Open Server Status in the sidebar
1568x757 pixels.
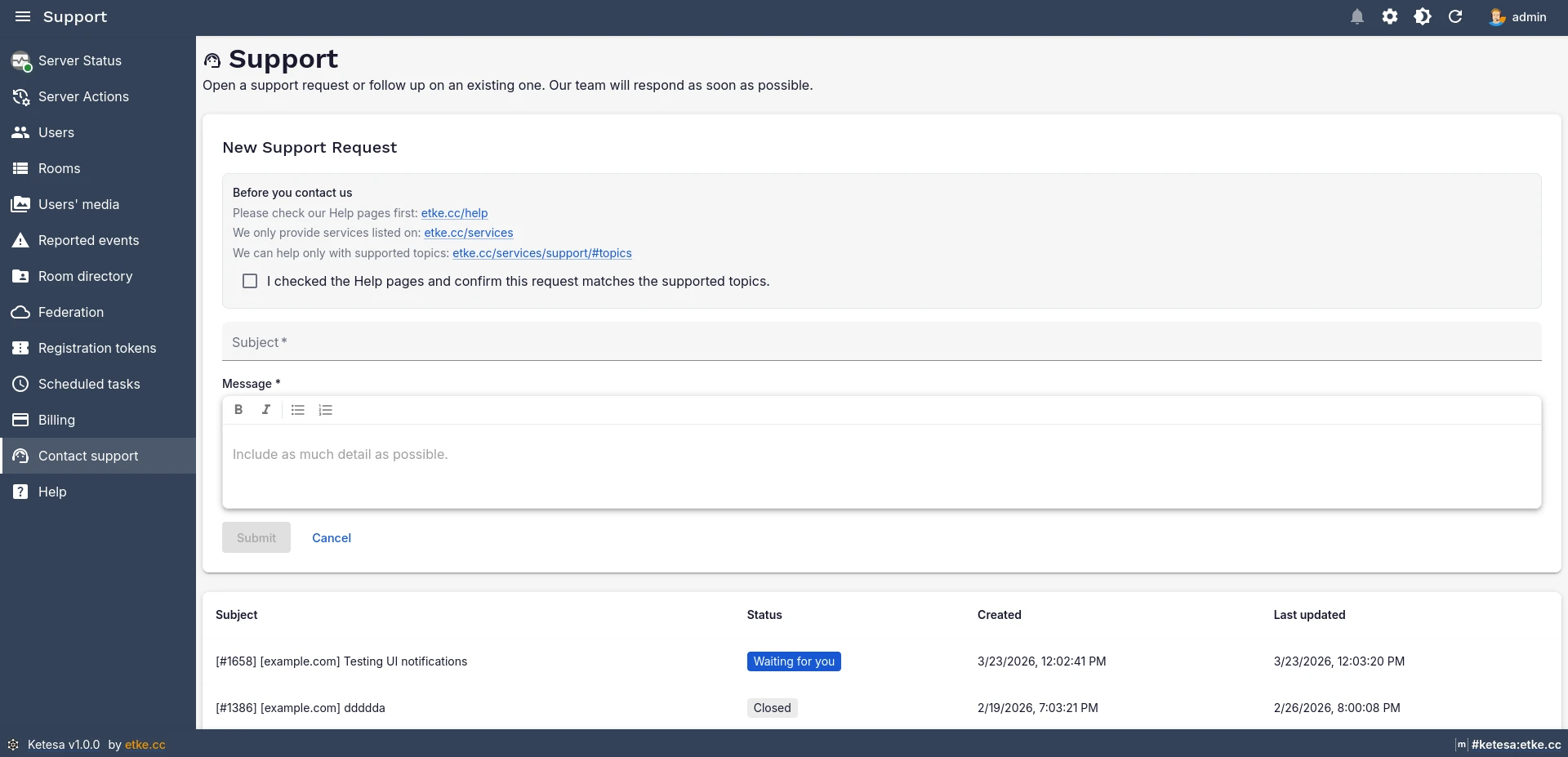coord(80,60)
